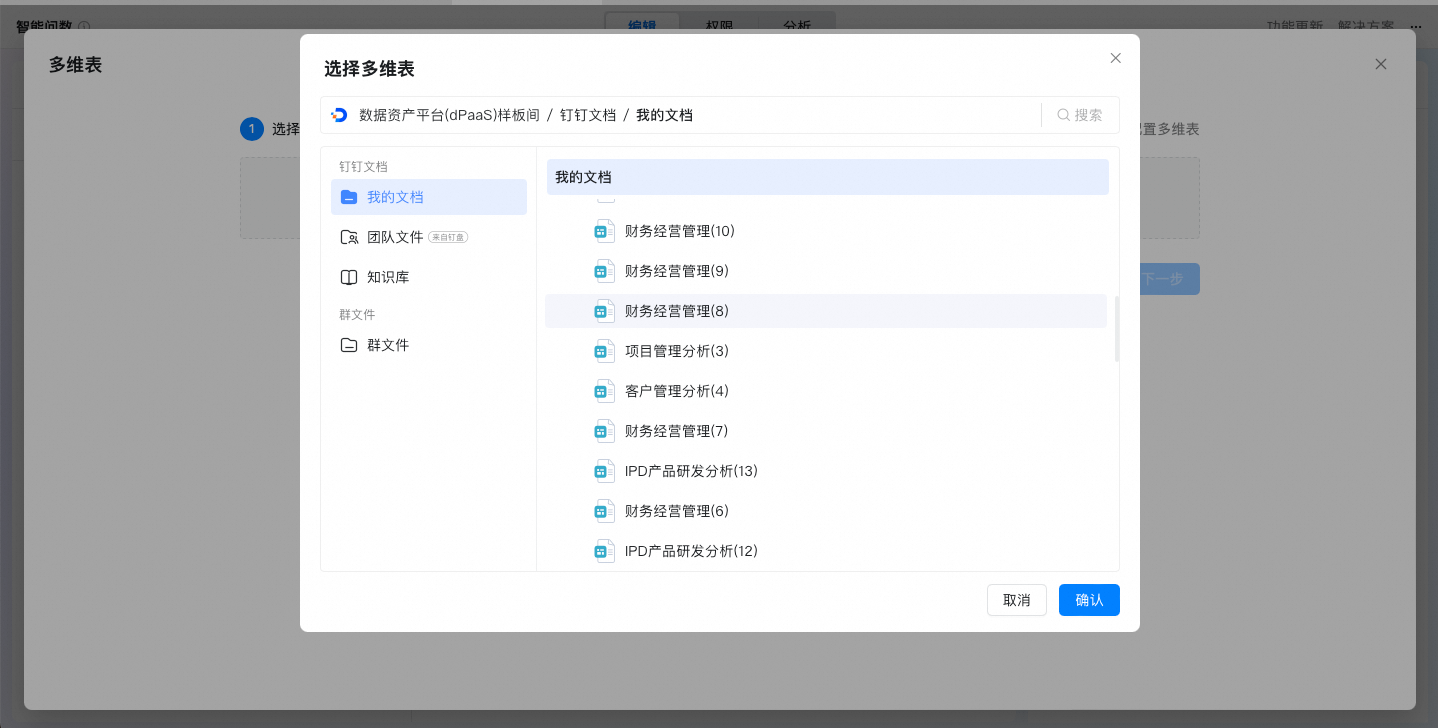
Task: Choose the IPD产品研发分析(13) file name
Action: [691, 471]
